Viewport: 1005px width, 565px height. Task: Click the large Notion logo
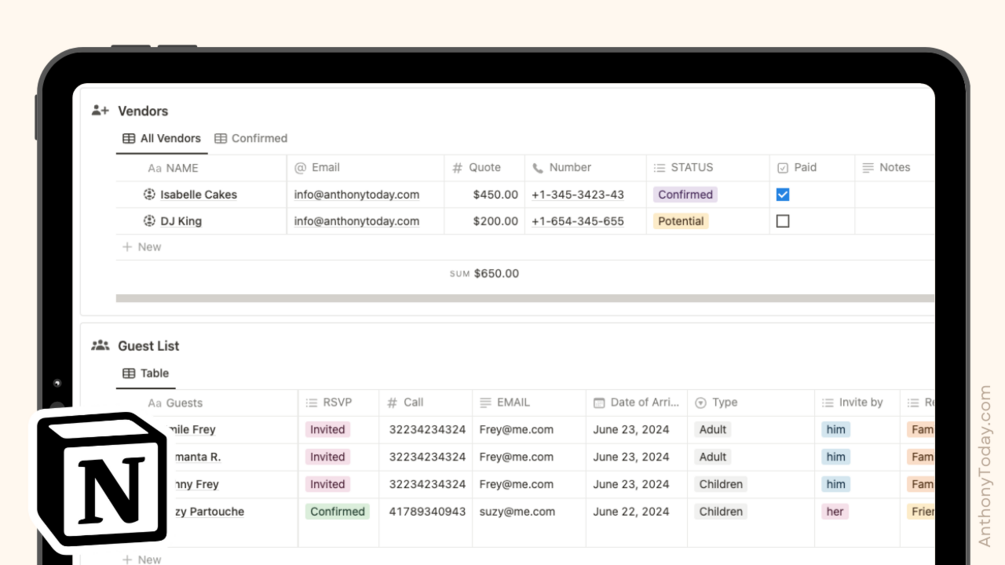point(101,480)
